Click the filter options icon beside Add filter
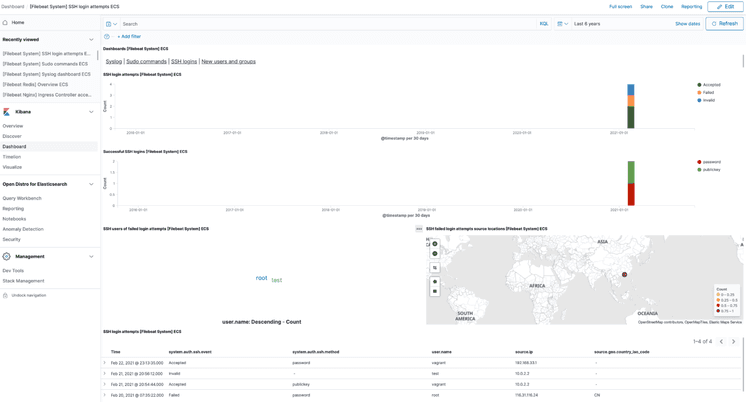Image resolution: width=746 pixels, height=402 pixels. (x=107, y=36)
